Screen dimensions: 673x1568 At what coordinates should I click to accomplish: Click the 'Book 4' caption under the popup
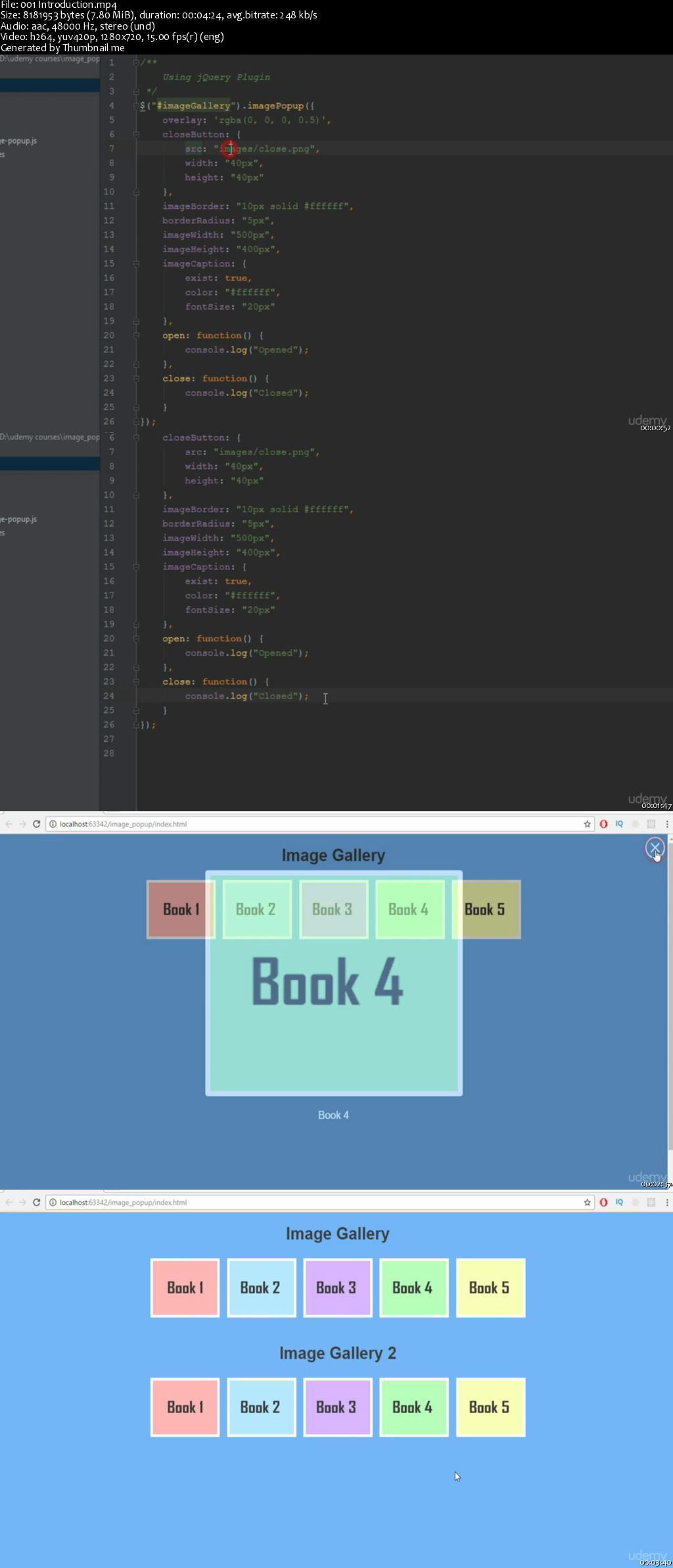(333, 1115)
